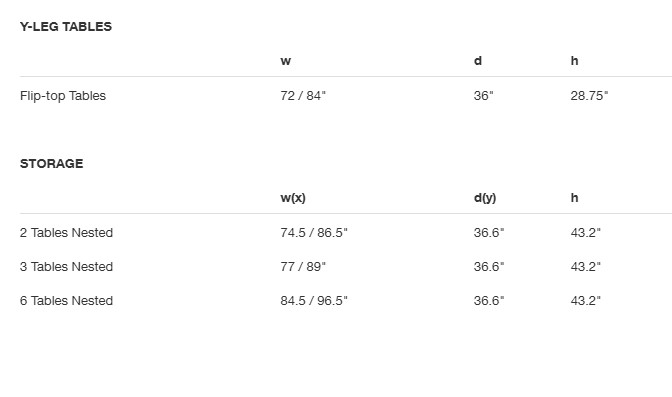The image size is (672, 397).
Task: Click the d(y) column header in Storage
Action: click(x=485, y=198)
